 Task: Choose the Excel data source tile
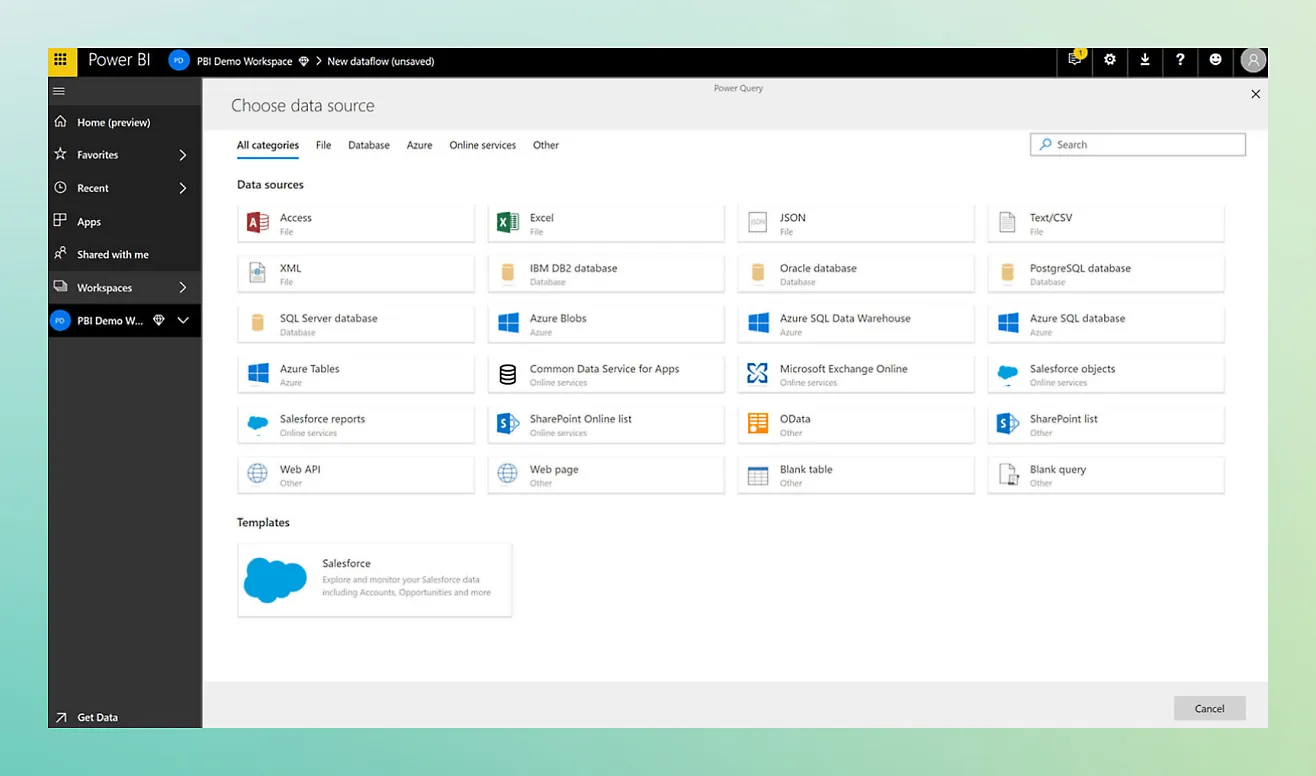[605, 223]
